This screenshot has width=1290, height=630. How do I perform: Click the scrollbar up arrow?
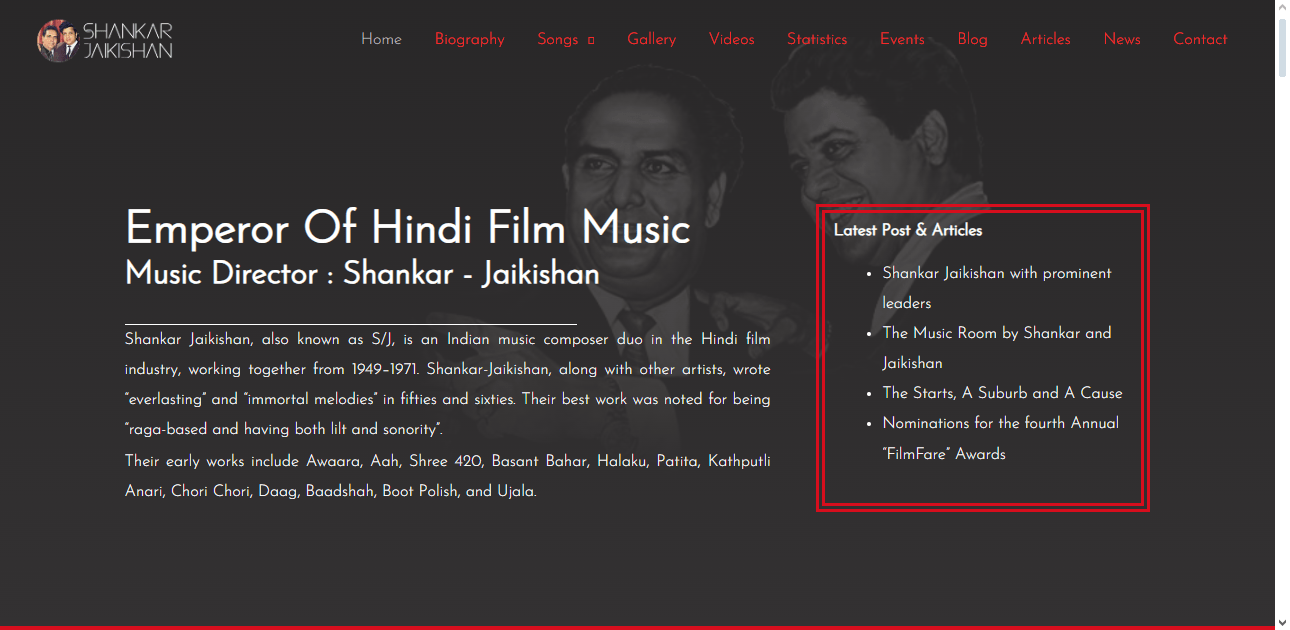1282,8
